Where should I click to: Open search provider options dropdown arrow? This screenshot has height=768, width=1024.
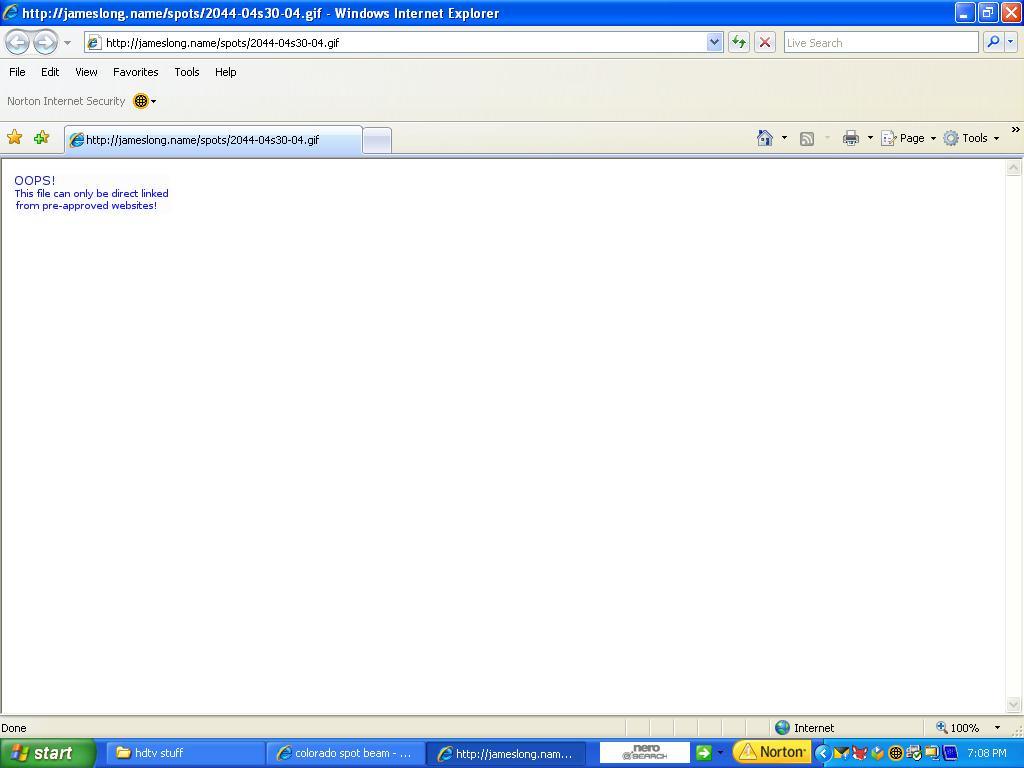pos(1010,42)
